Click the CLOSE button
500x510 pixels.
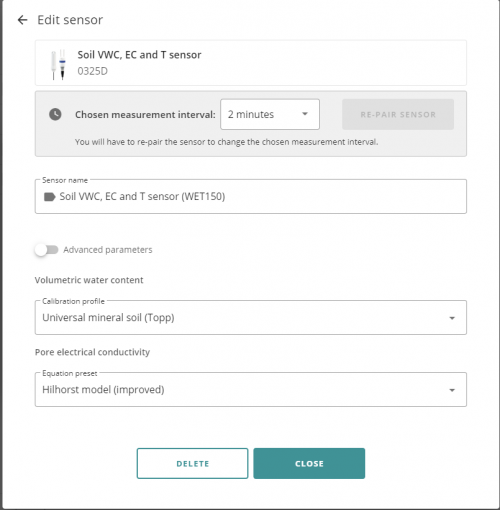[x=309, y=463]
